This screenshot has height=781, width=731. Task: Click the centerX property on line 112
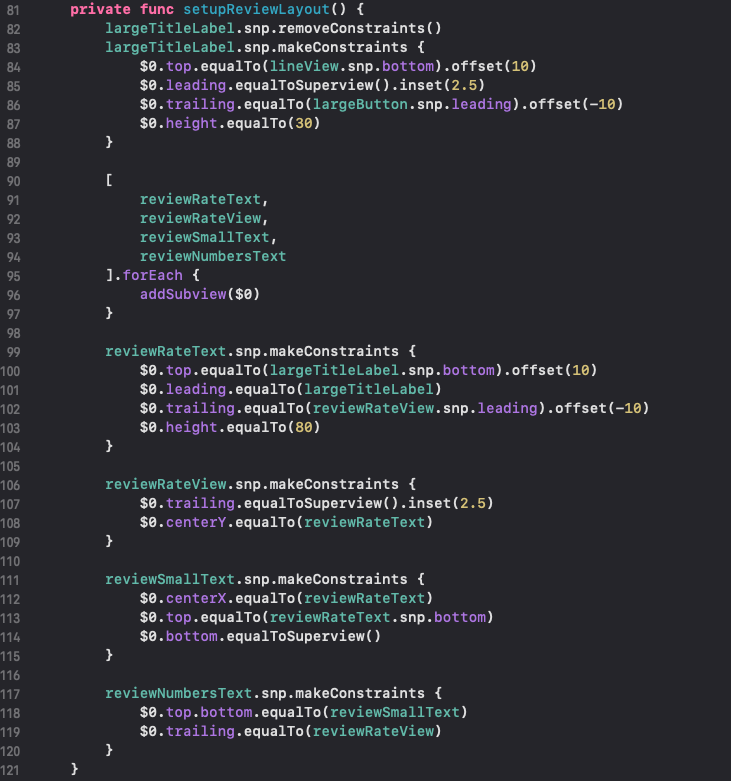196,598
